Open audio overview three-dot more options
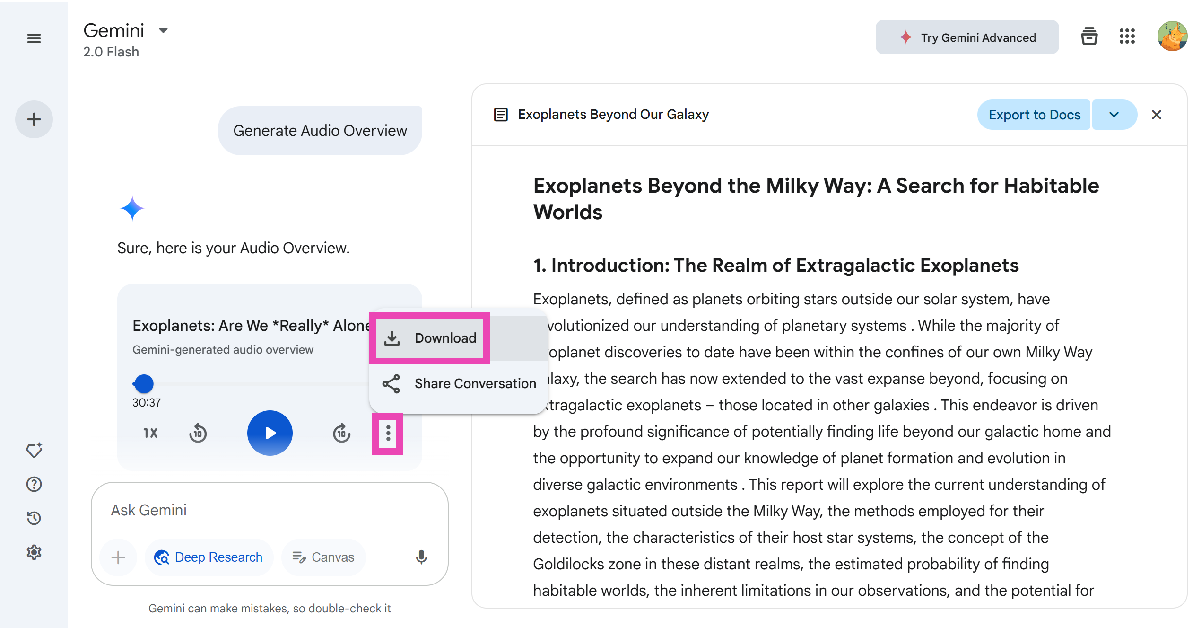This screenshot has width=1200, height=628. [388, 433]
